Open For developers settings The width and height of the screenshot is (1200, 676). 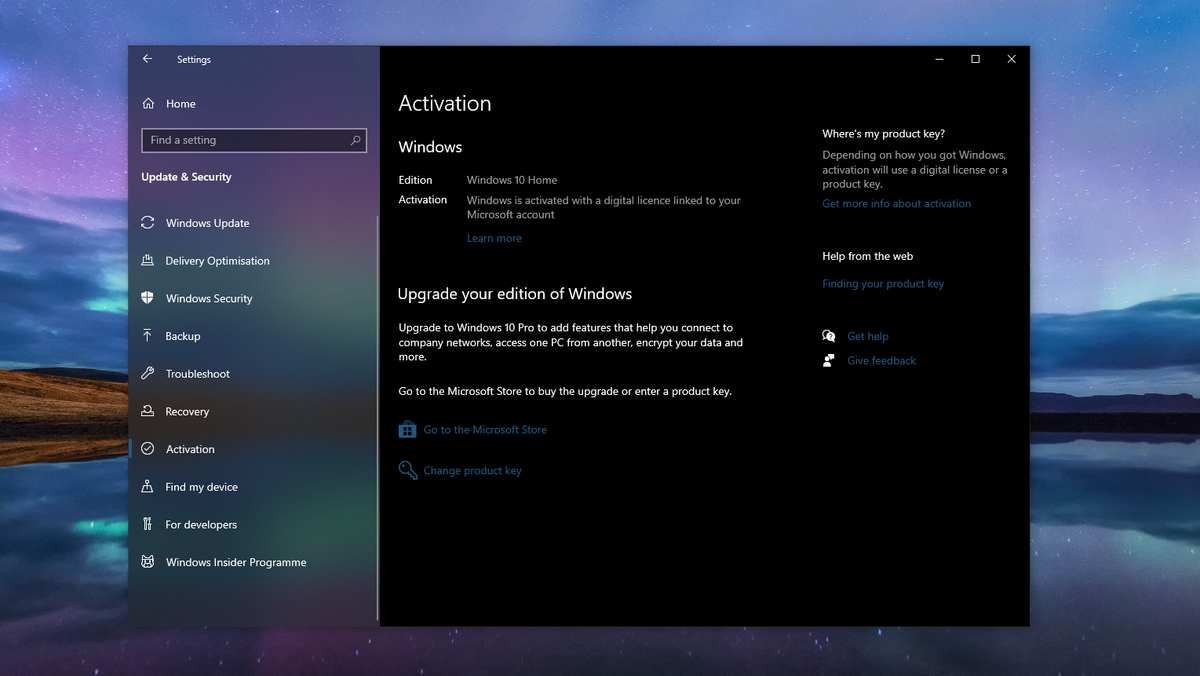(201, 524)
